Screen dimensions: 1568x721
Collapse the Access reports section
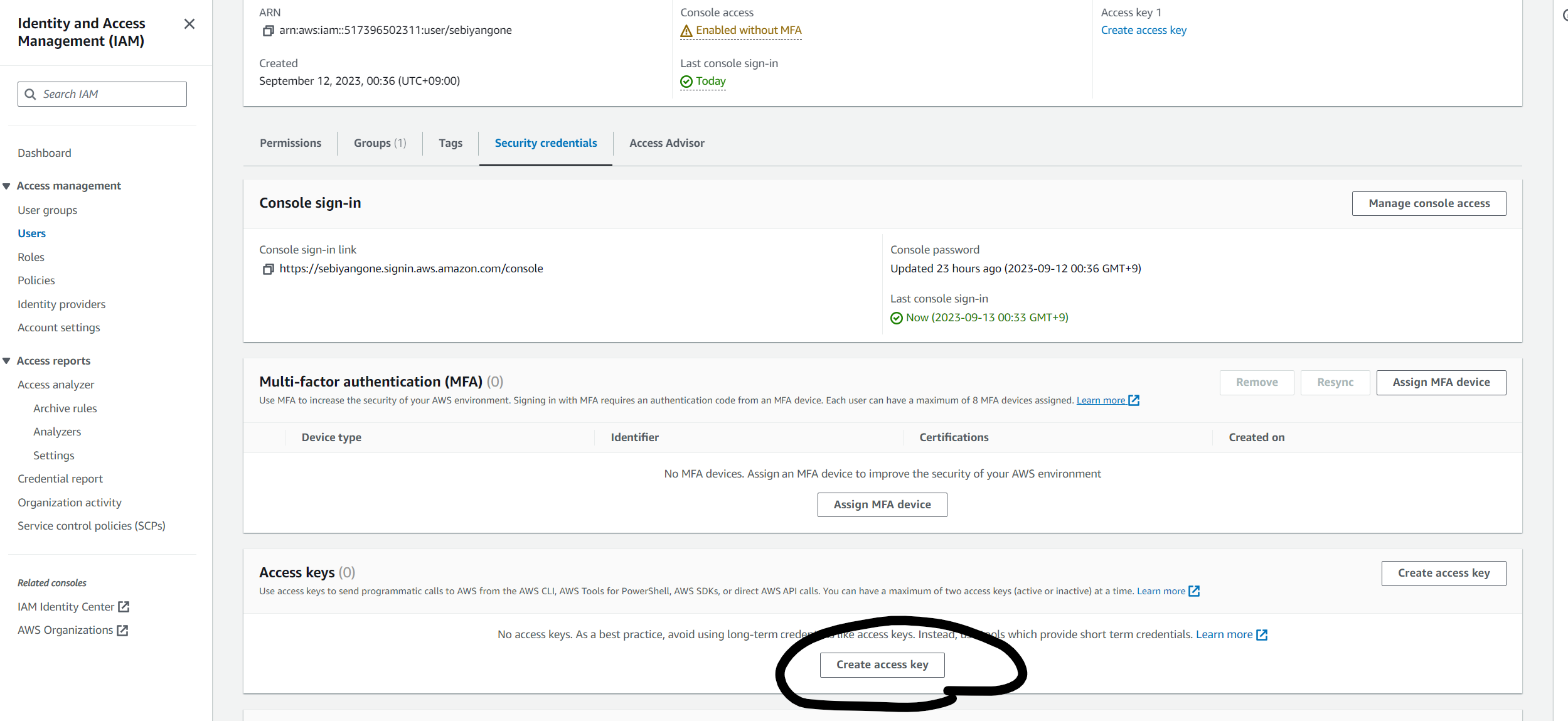pos(6,361)
